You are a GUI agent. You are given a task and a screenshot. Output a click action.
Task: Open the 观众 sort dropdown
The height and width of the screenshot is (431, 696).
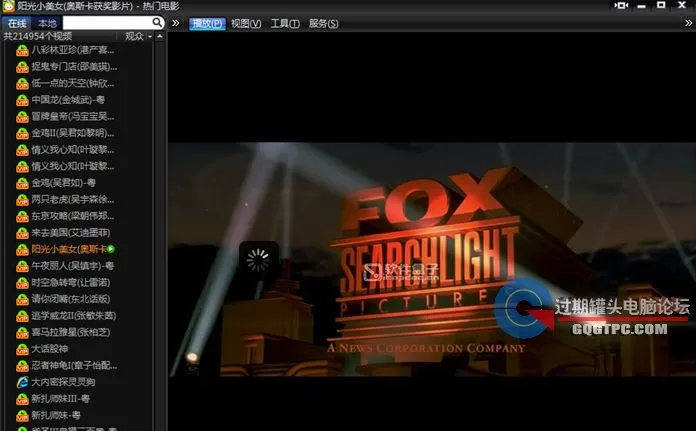click(x=138, y=36)
